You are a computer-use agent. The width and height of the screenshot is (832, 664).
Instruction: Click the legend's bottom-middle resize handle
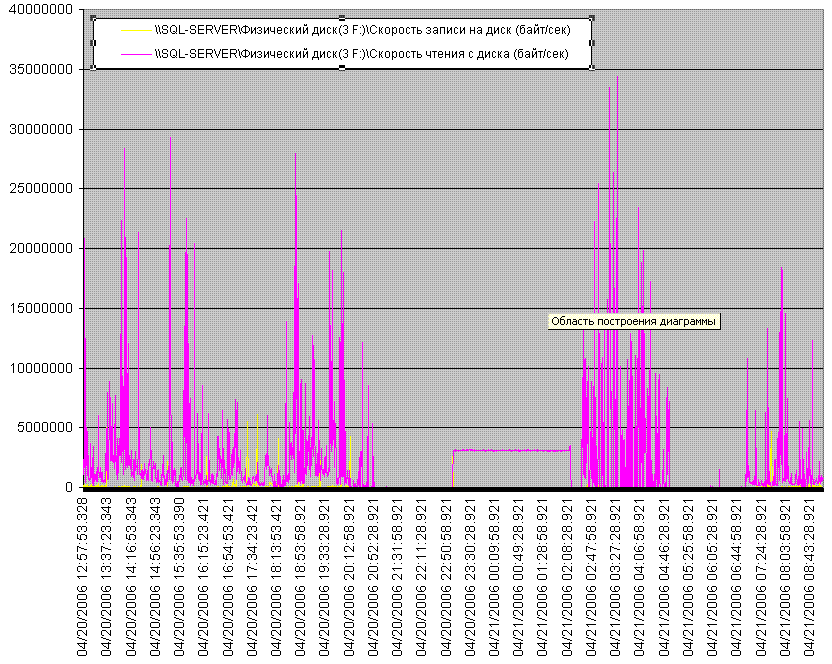(342, 68)
